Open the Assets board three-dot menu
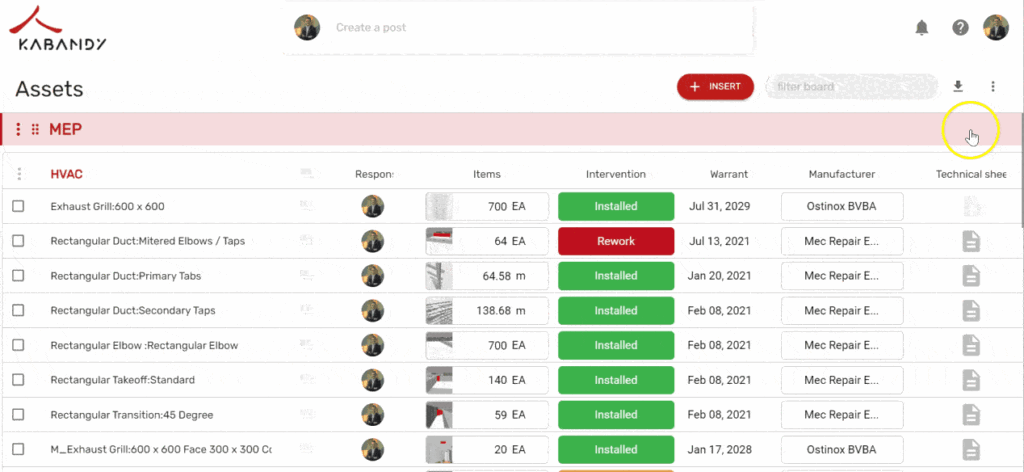The image size is (1024, 472). click(x=992, y=87)
